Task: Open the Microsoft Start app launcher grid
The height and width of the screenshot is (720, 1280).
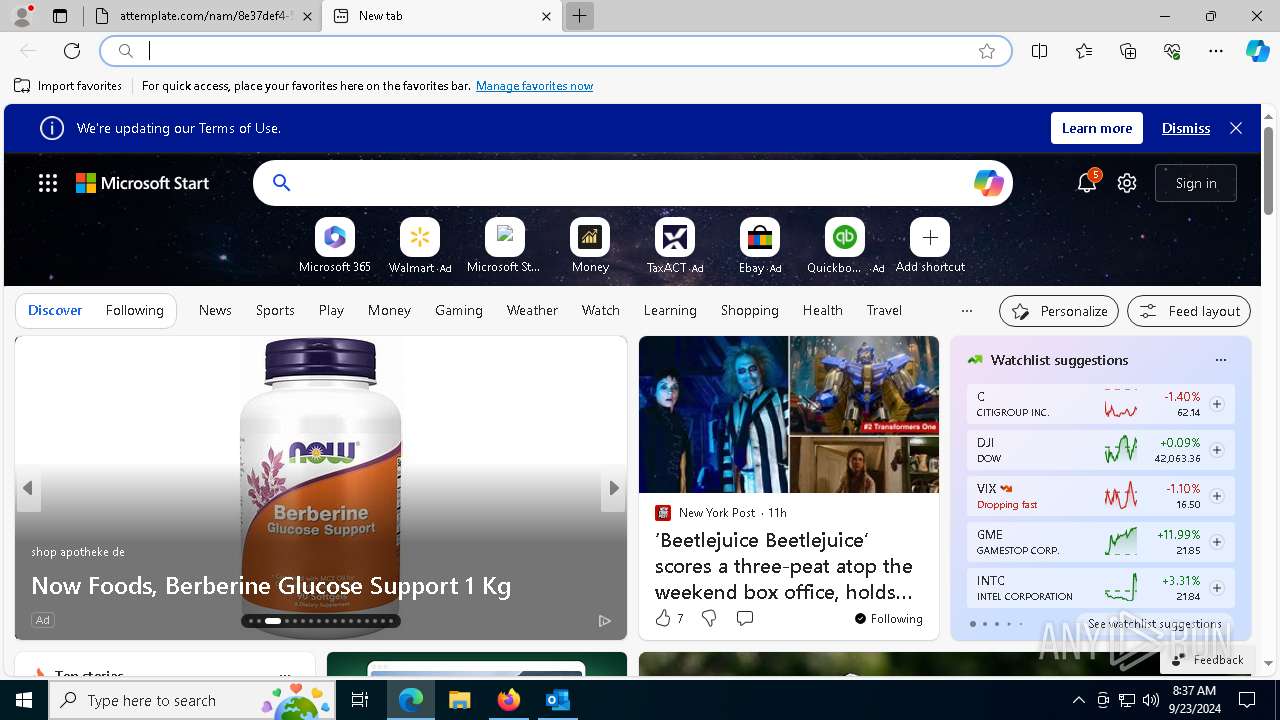Action: pyautogui.click(x=48, y=183)
